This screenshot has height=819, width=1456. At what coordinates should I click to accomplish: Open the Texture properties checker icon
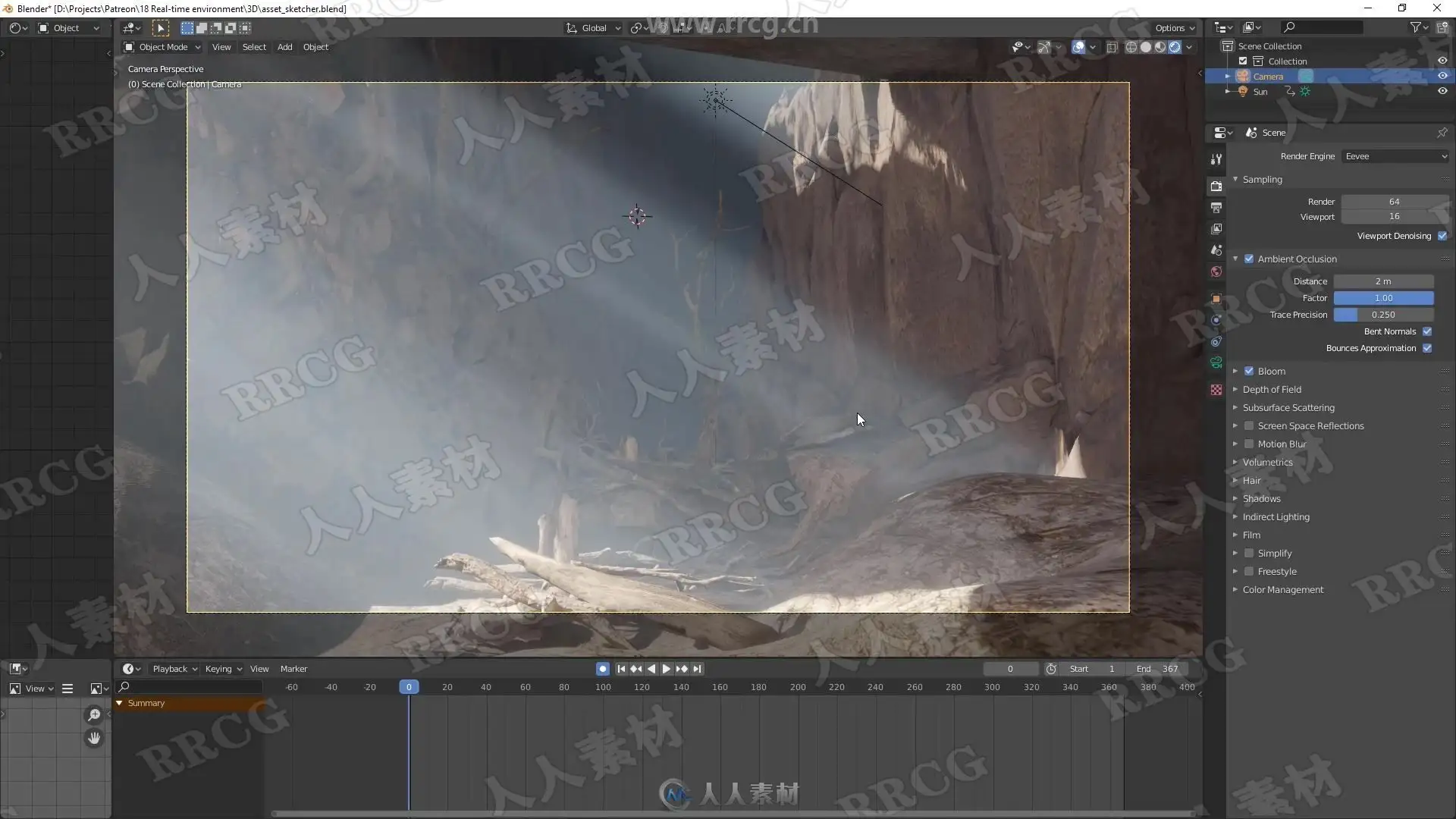pos(1216,390)
